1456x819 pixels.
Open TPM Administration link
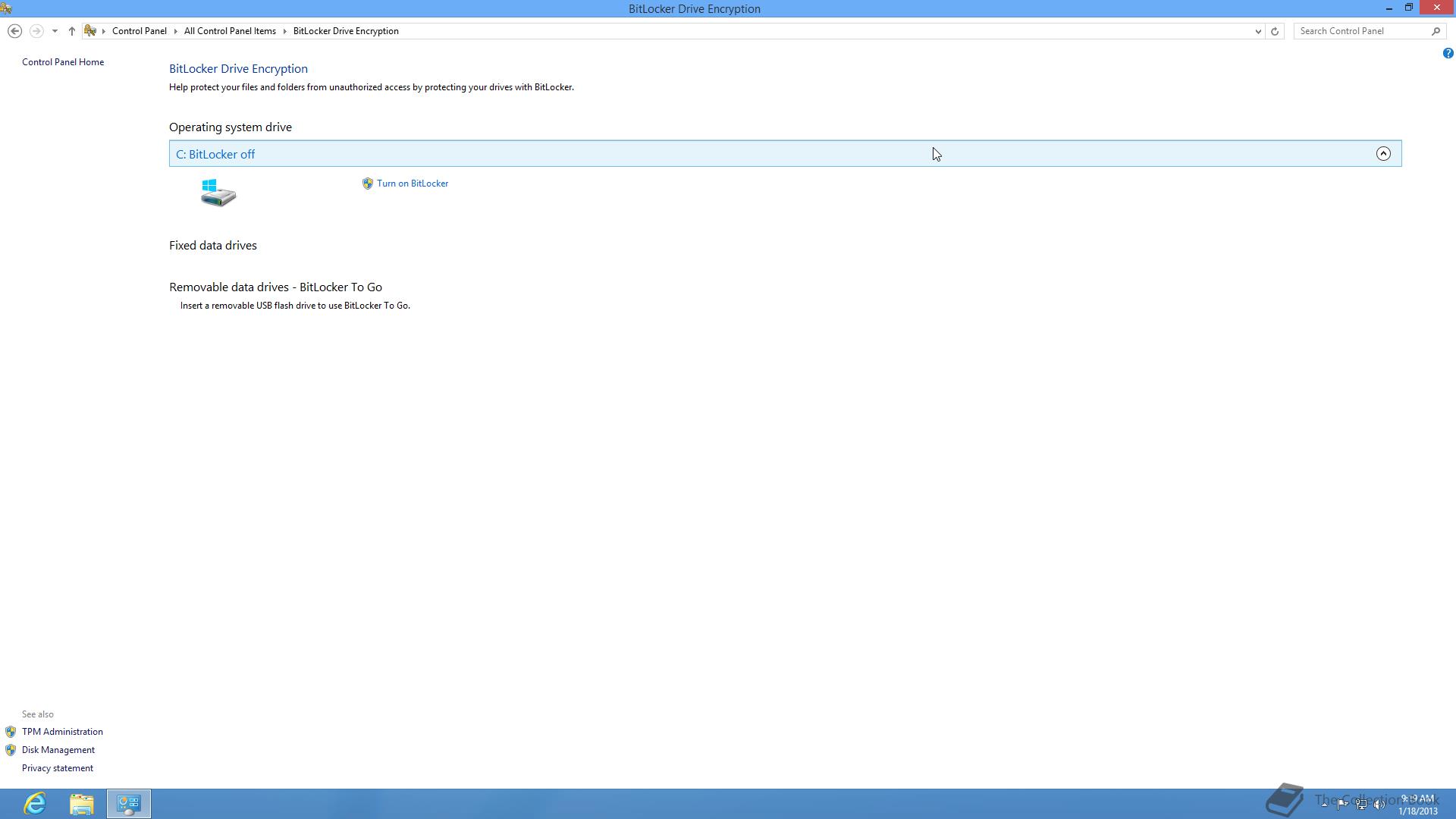click(62, 732)
